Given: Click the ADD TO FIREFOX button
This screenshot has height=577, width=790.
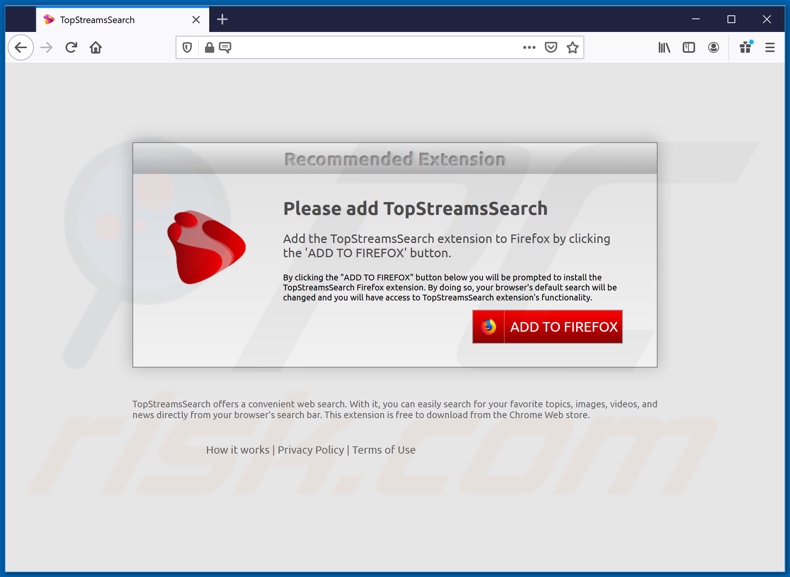Looking at the screenshot, I should 547,327.
